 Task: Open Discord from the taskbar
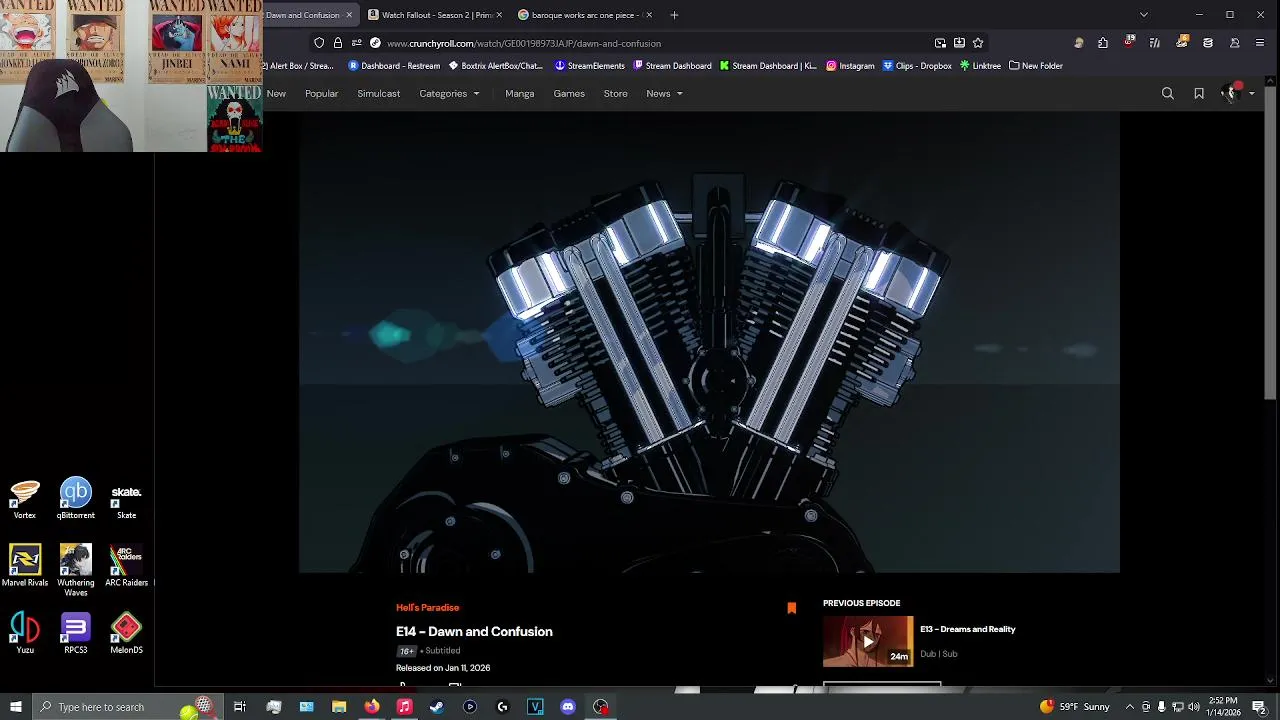[568, 707]
